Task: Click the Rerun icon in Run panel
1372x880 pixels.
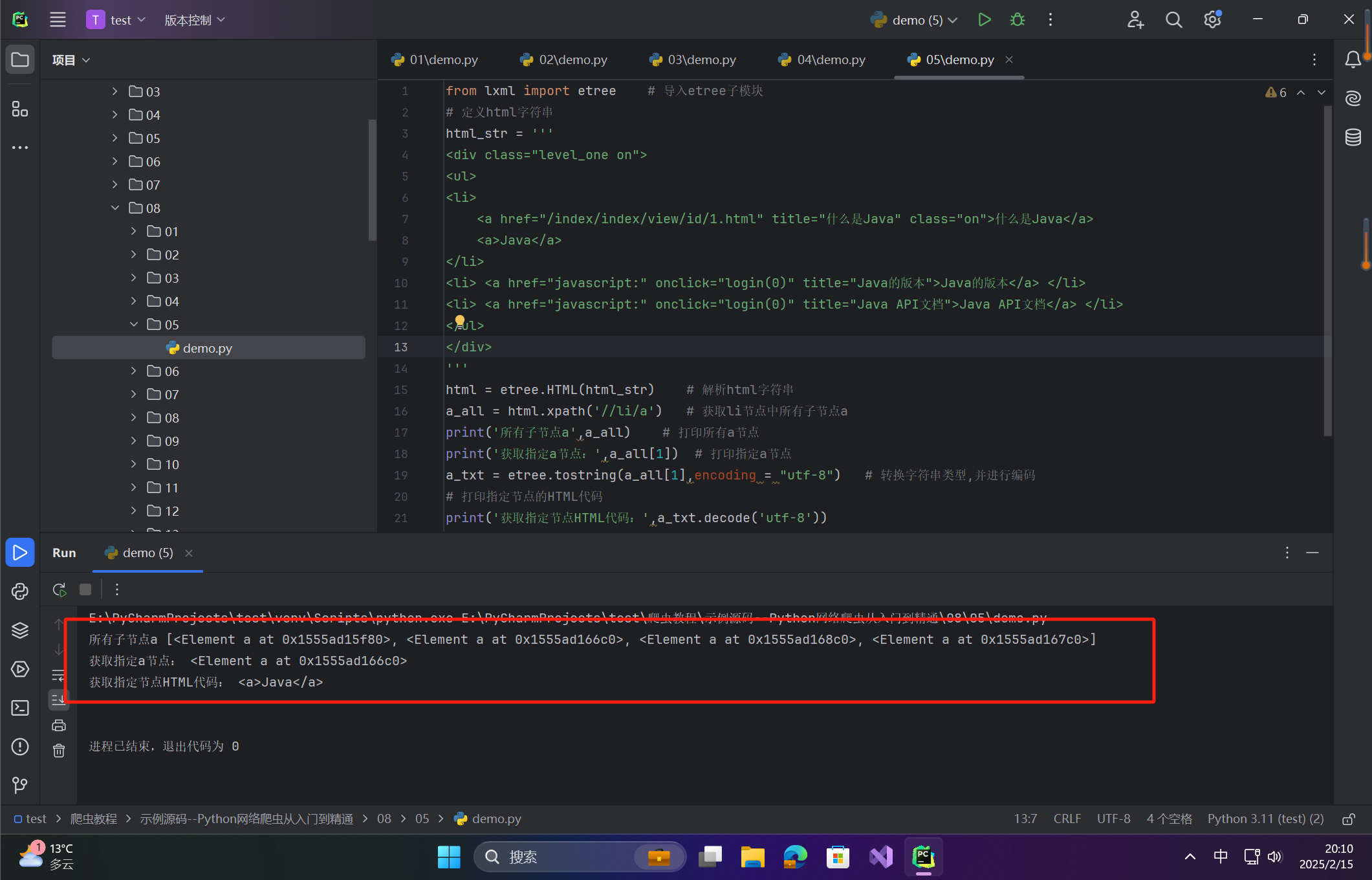Action: (60, 589)
